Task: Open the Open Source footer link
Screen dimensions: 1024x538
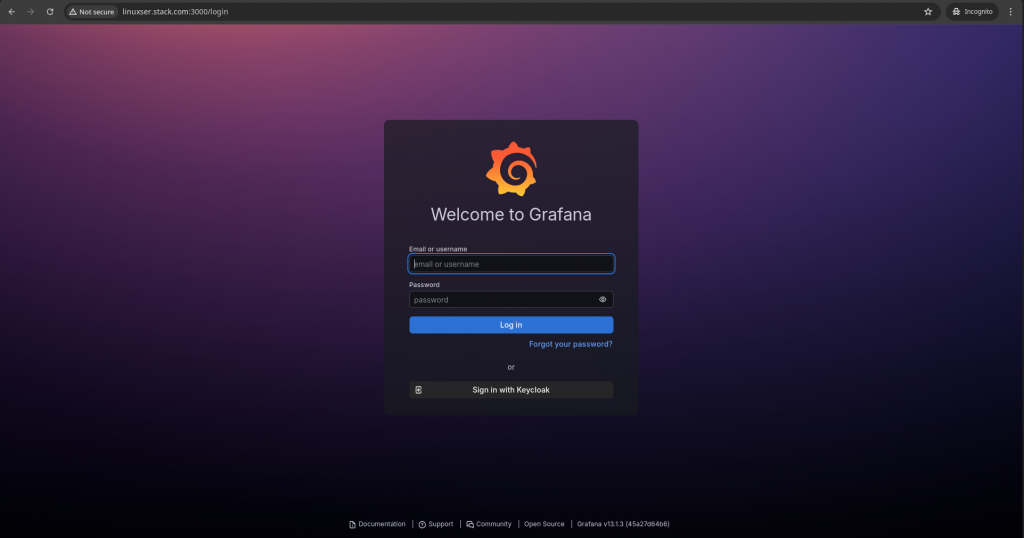Action: [544, 524]
